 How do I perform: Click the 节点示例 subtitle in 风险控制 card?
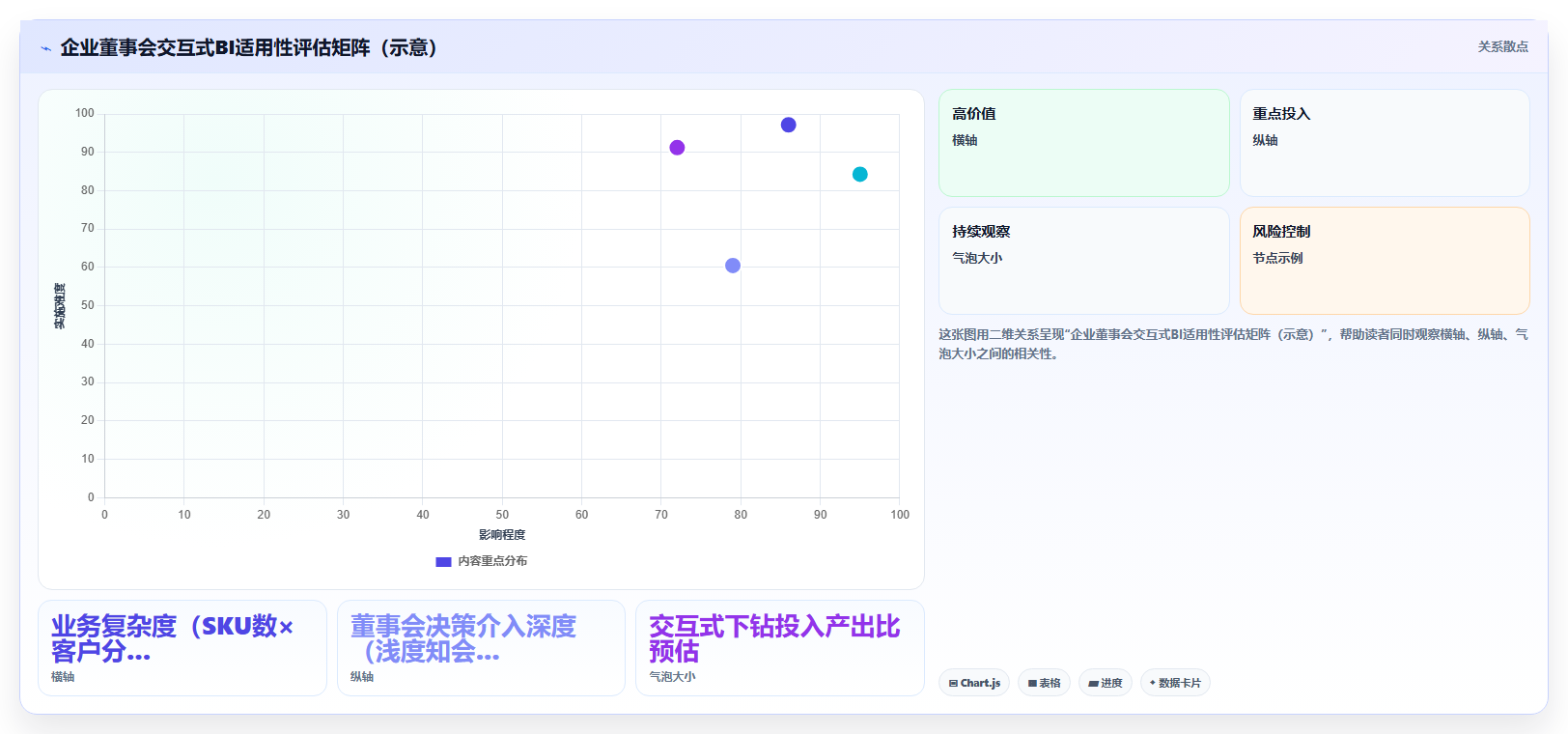1277,258
